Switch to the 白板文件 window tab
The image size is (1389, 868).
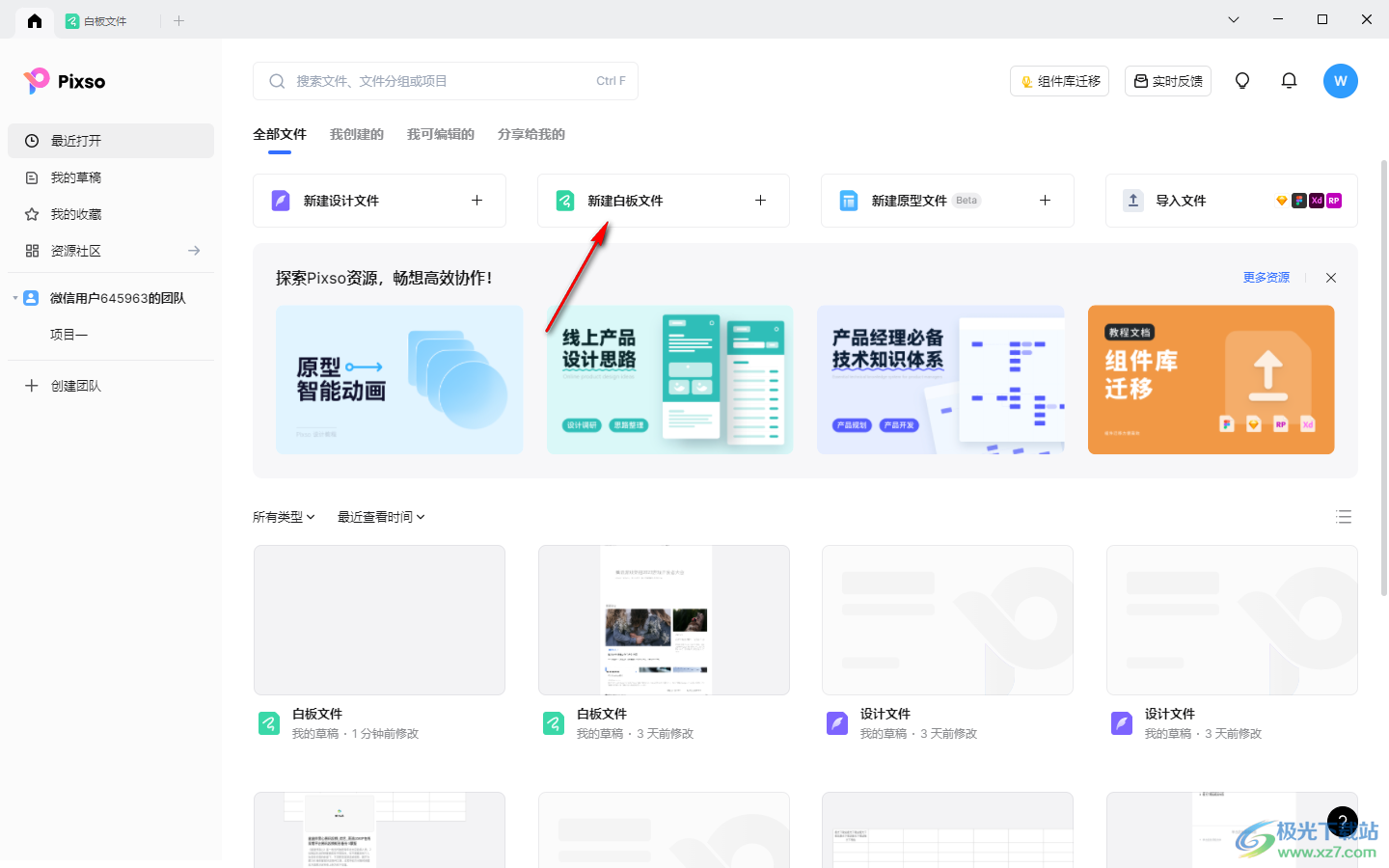[96, 21]
